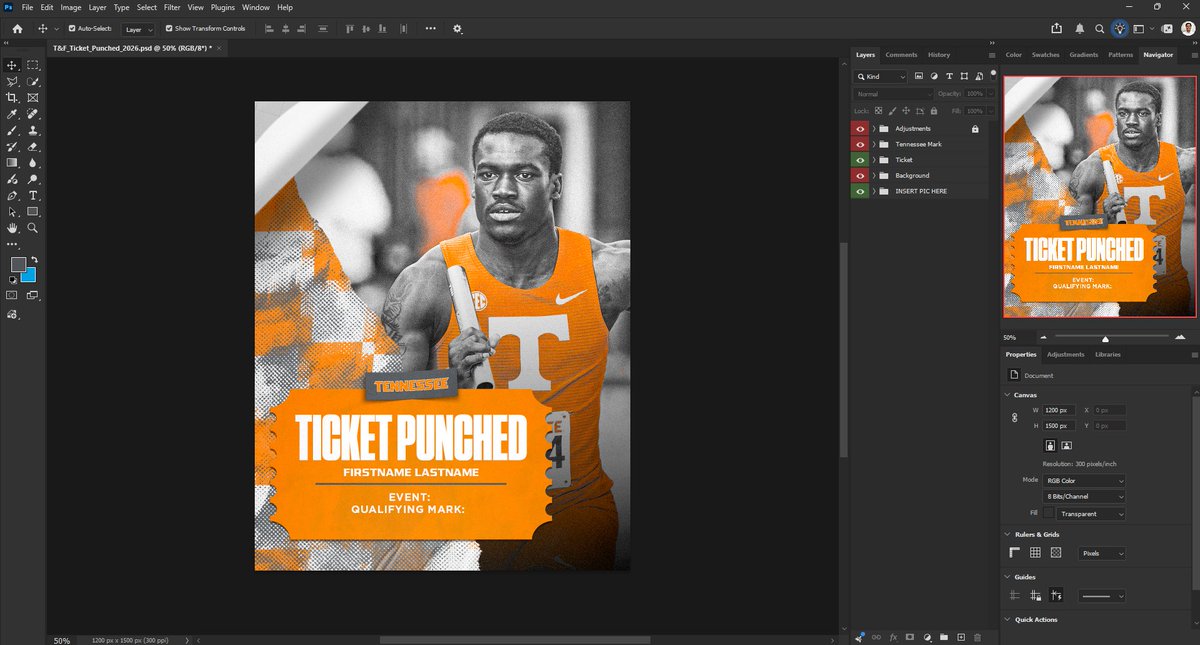Click the canvas Width input field
This screenshot has width=1200, height=645.
pos(1059,410)
